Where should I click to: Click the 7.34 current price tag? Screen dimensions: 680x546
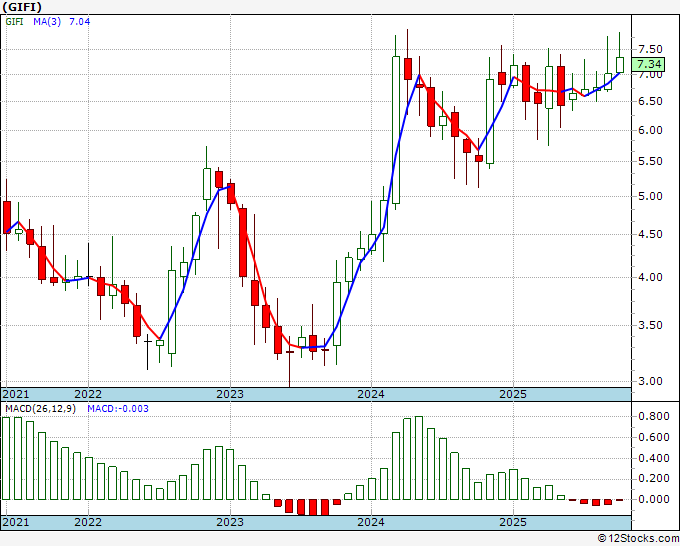coord(648,64)
